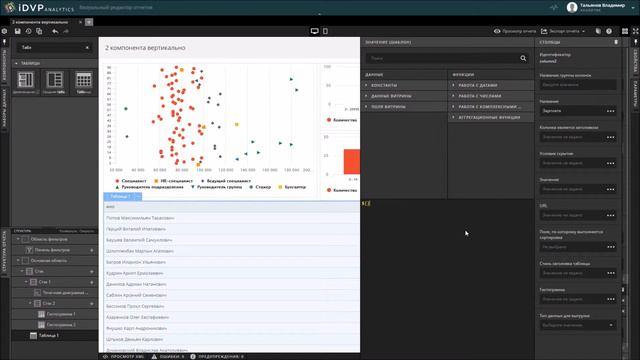This screenshot has width=640, height=360.
Task: Collapse the Область фильтров tree node
Action: point(18,239)
